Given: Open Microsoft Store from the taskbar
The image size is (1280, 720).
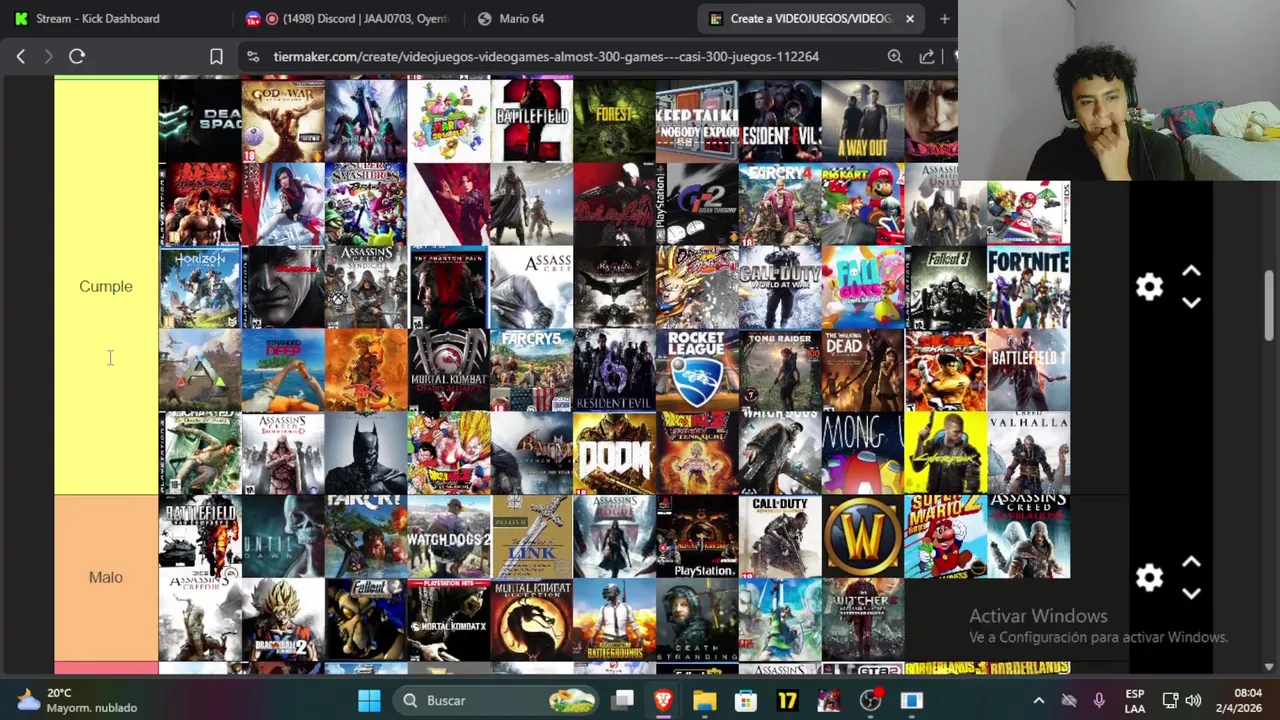Looking at the screenshot, I should point(746,701).
